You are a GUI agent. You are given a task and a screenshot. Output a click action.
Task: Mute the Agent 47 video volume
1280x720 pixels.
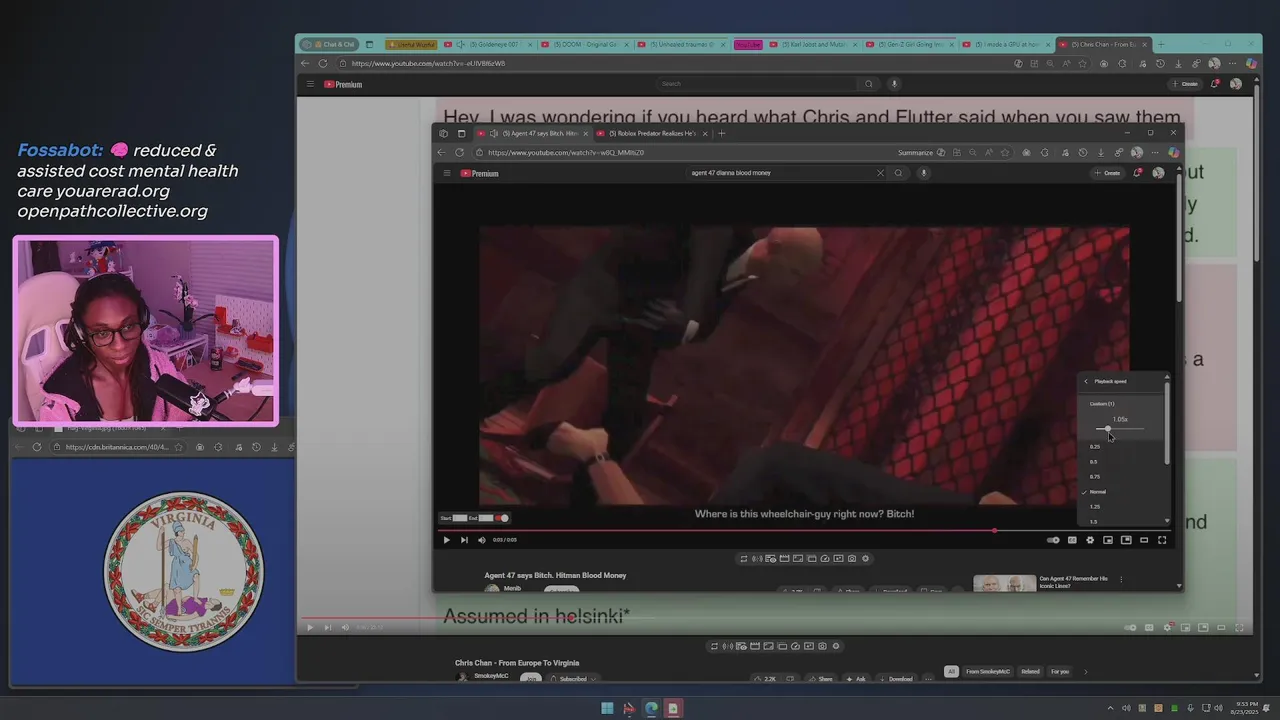click(482, 540)
